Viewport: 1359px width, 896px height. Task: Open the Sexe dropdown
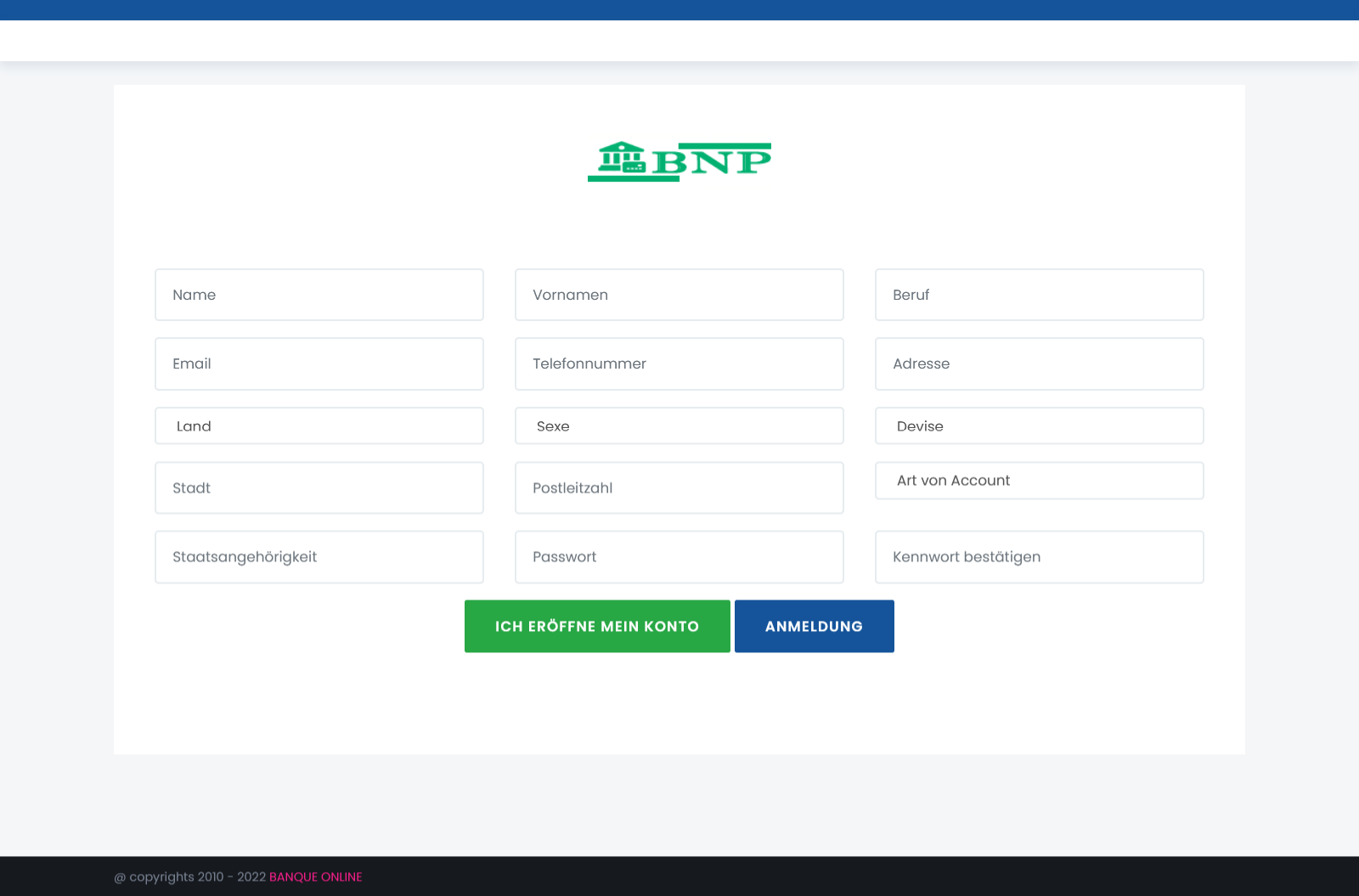point(679,425)
